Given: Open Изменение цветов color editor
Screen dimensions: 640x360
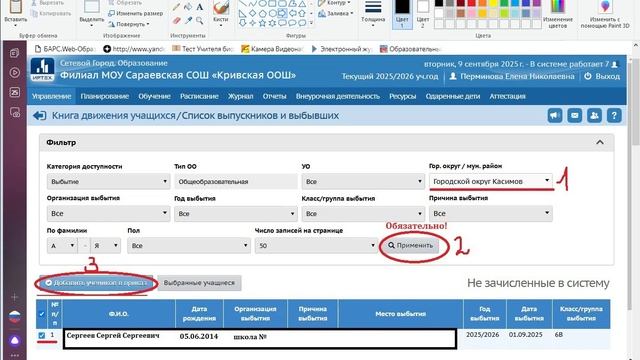Looking at the screenshot, I should coord(558,14).
